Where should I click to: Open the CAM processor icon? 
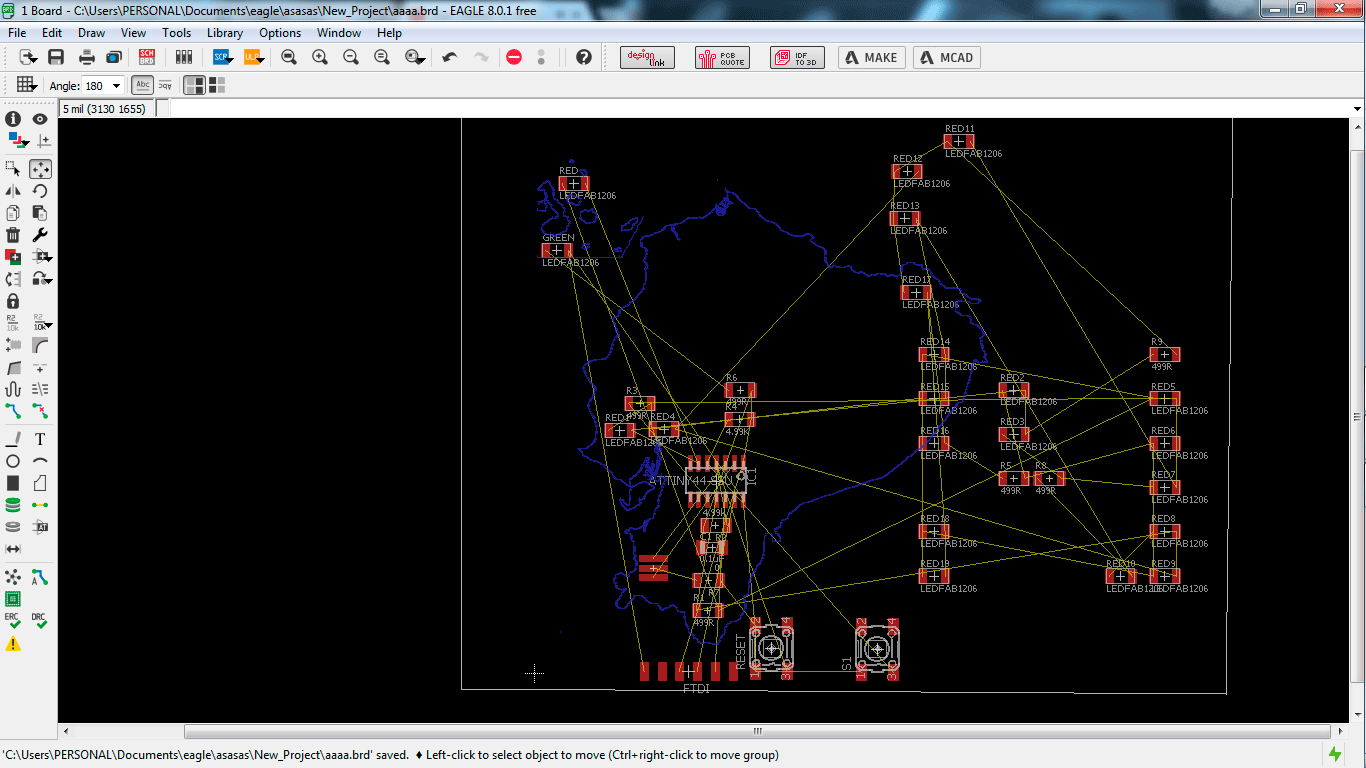click(x=113, y=57)
